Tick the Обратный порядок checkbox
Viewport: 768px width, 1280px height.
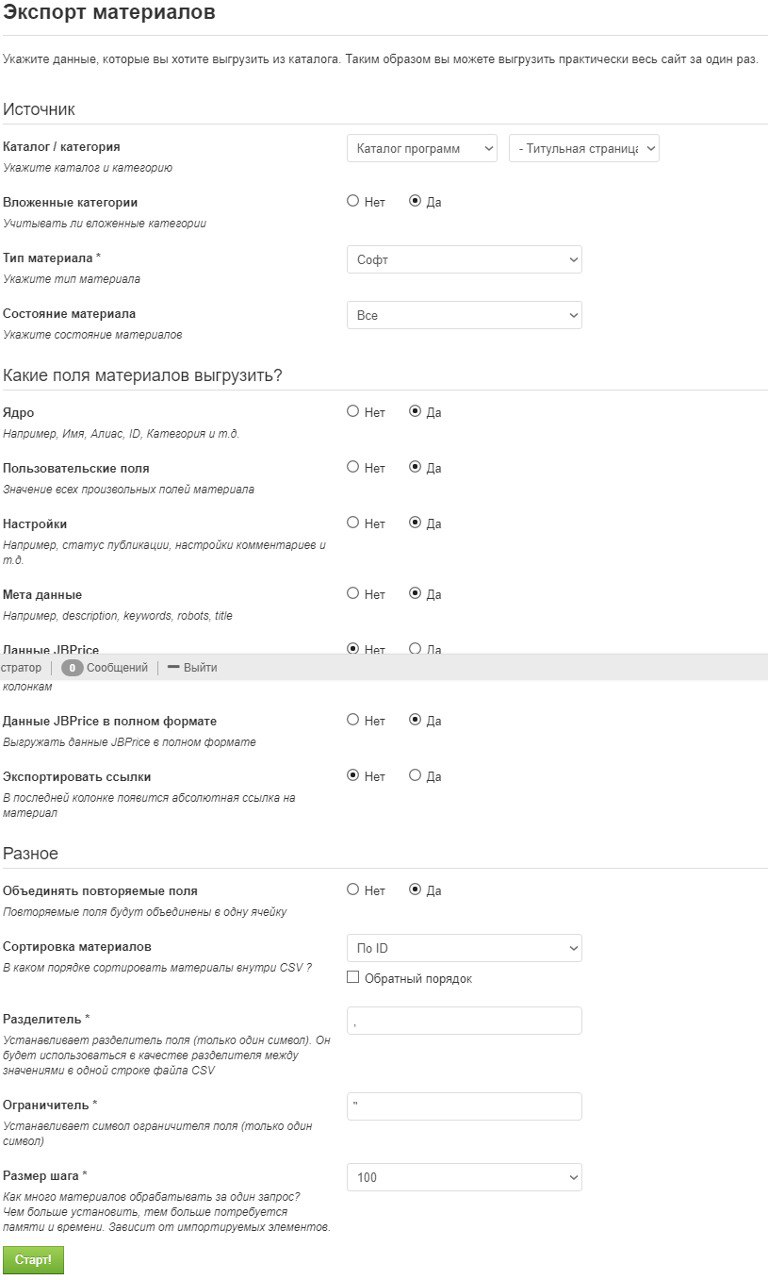[x=353, y=977]
